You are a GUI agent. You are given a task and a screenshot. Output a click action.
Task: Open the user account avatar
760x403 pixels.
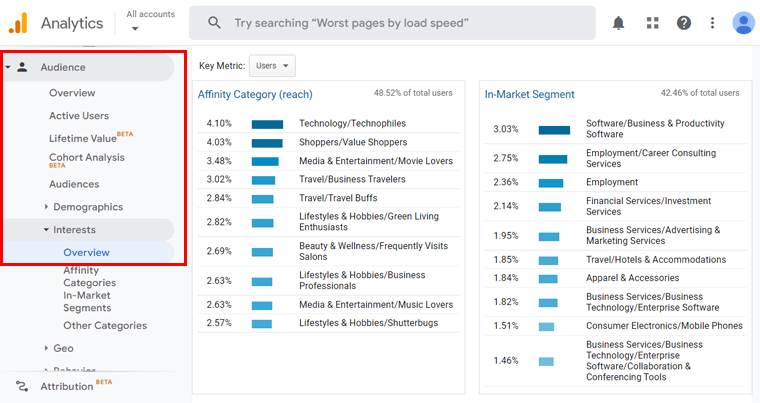coord(743,23)
